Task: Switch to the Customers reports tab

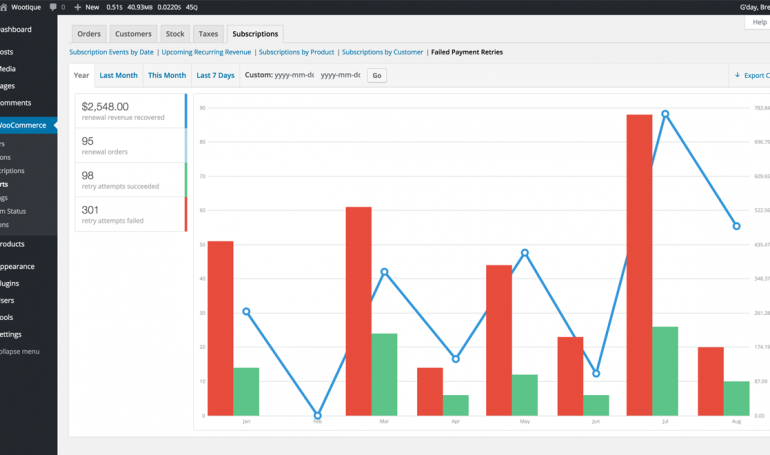Action: [x=133, y=34]
